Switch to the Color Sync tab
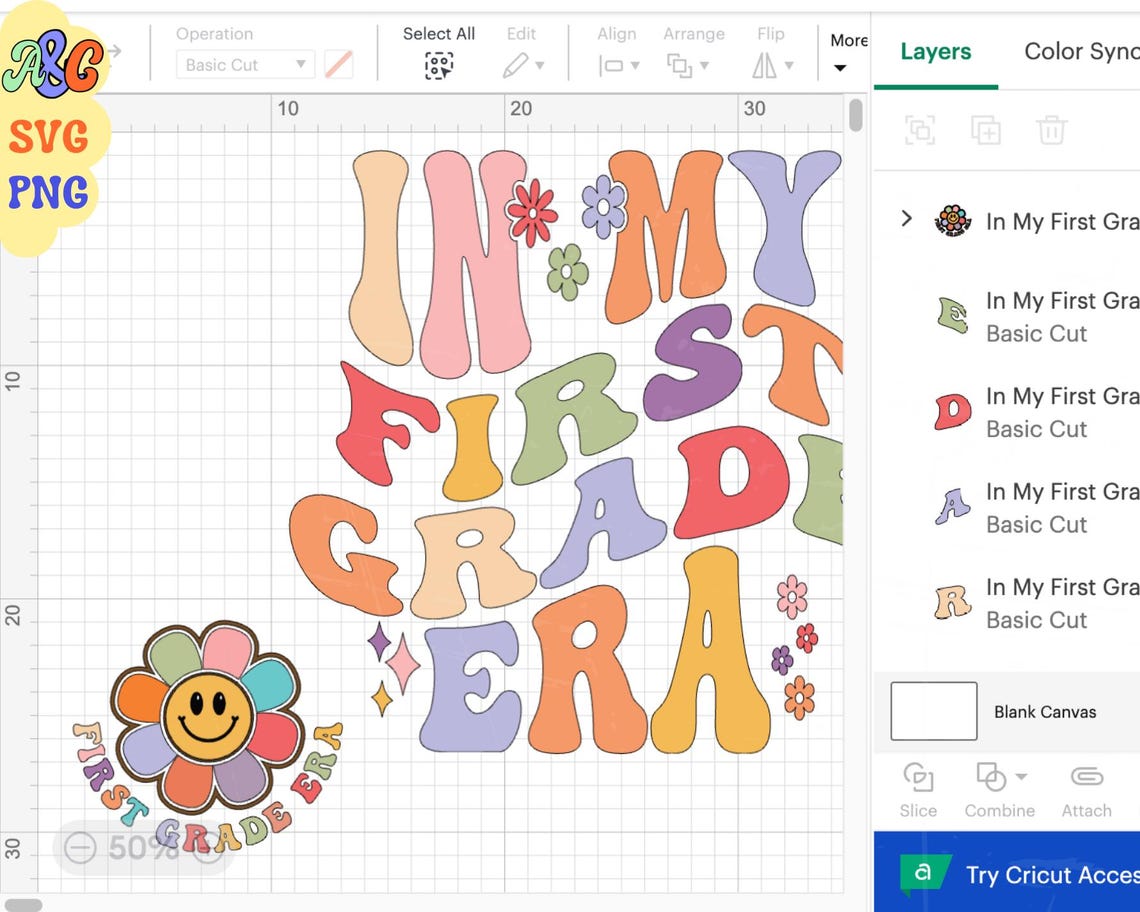 [1079, 51]
